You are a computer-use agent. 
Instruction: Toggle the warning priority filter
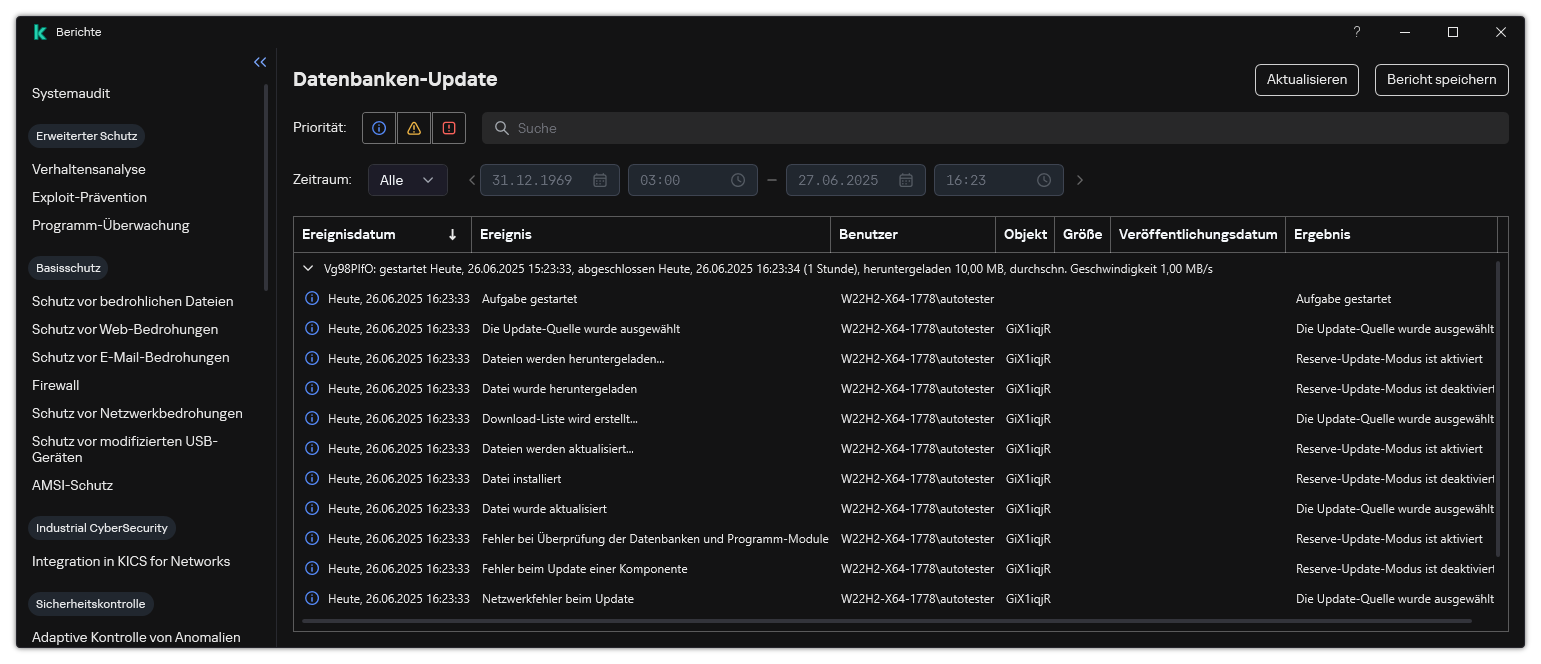[414, 128]
